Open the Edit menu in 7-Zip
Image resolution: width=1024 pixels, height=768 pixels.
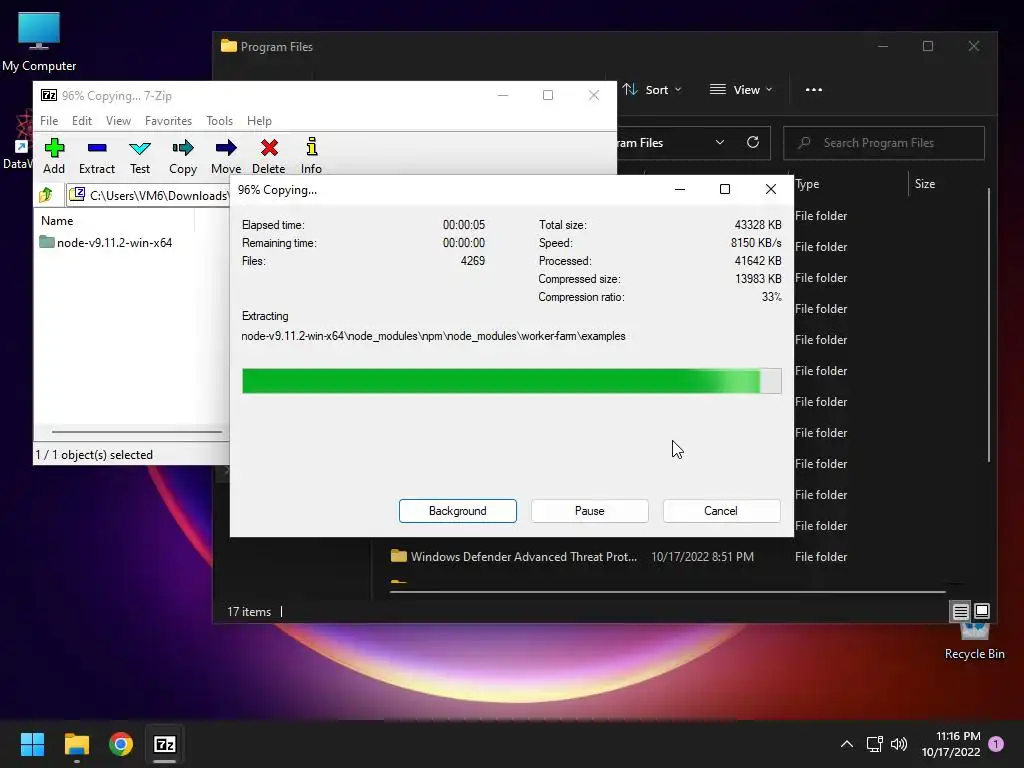pyautogui.click(x=82, y=121)
